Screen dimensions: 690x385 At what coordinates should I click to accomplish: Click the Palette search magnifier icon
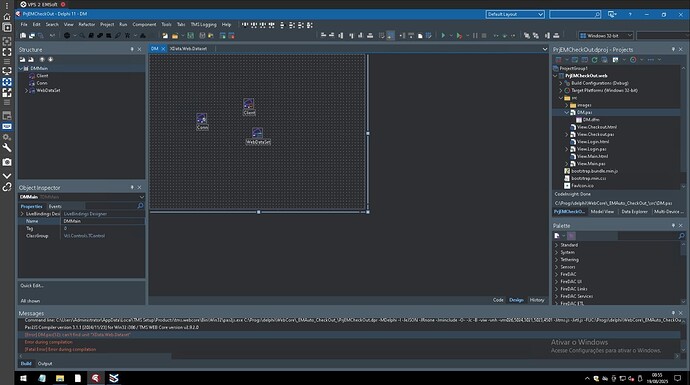(x=681, y=236)
